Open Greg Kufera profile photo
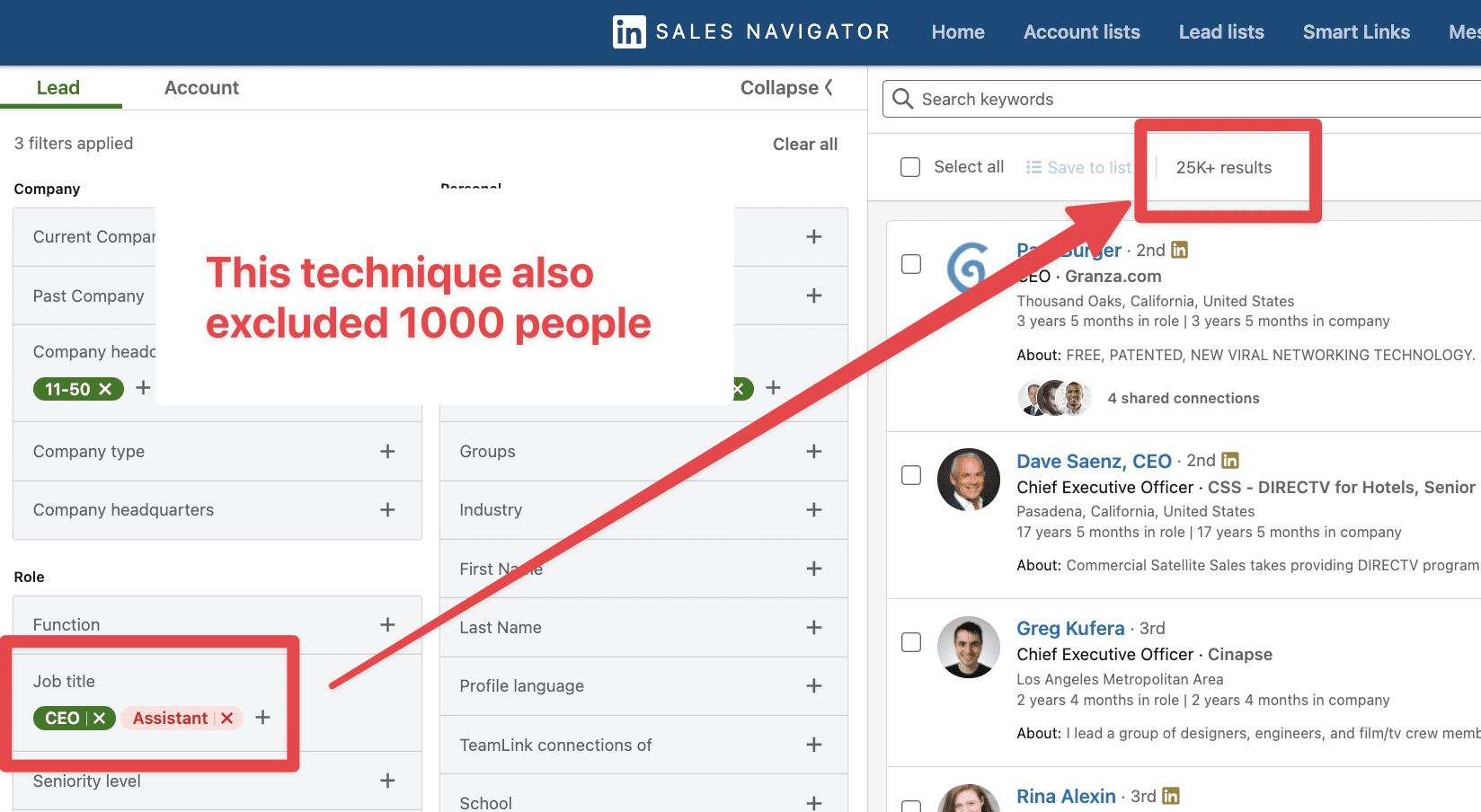1481x812 pixels. [969, 647]
